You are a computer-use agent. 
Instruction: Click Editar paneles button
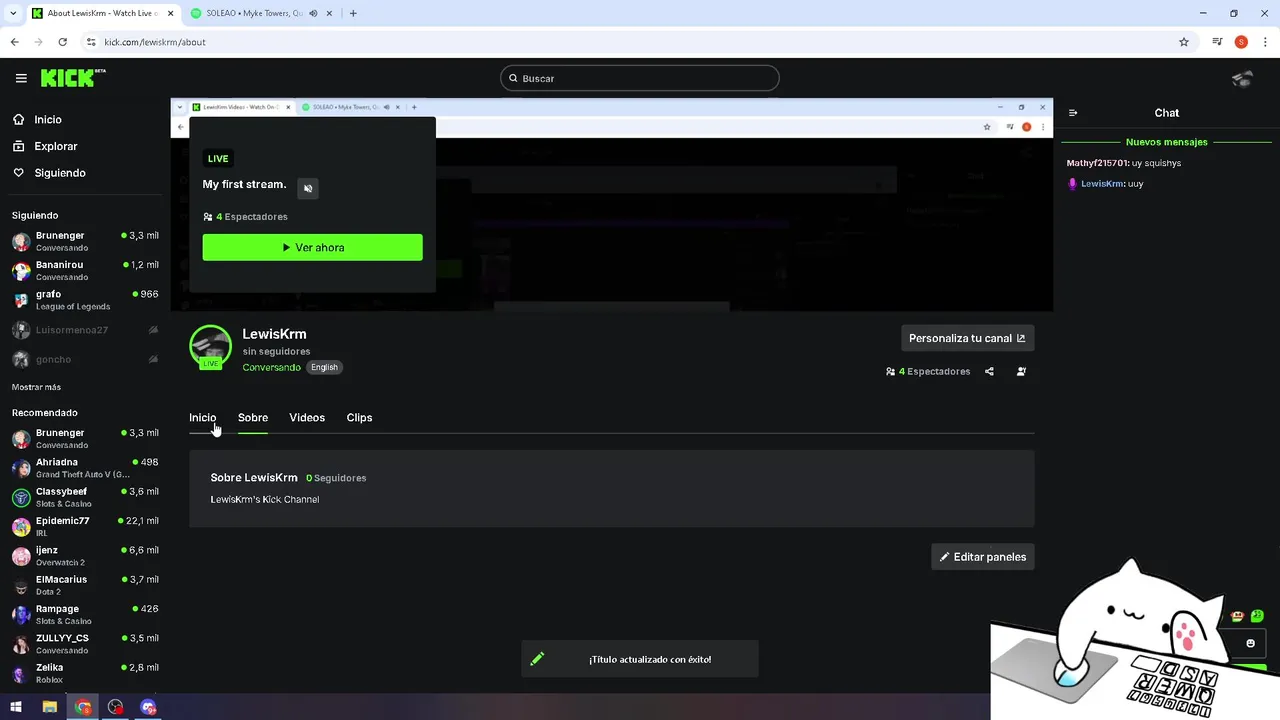(982, 557)
